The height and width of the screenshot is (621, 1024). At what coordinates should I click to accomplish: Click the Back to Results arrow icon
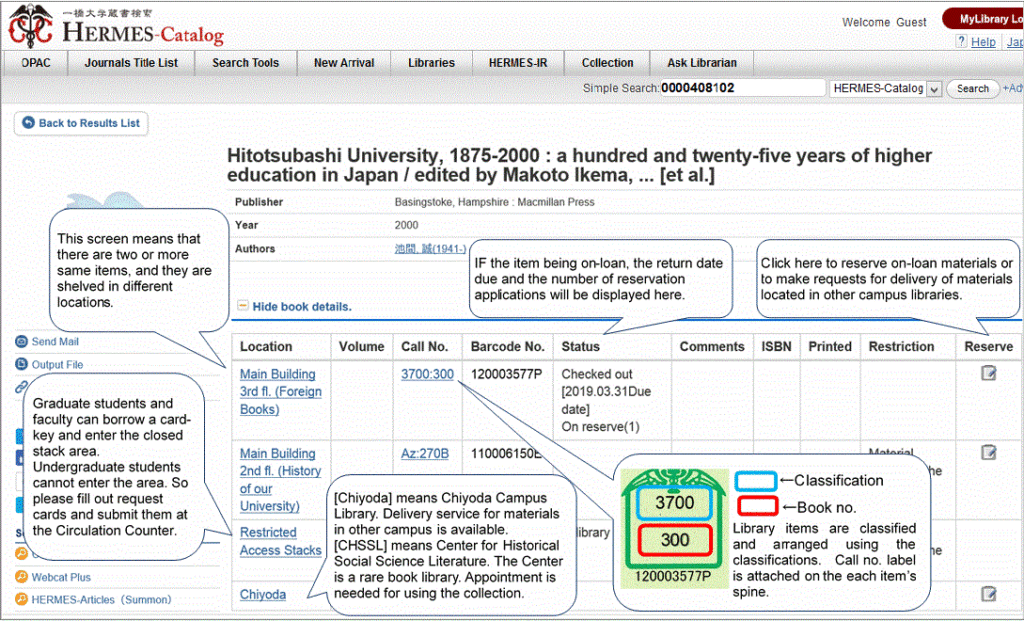coord(28,123)
